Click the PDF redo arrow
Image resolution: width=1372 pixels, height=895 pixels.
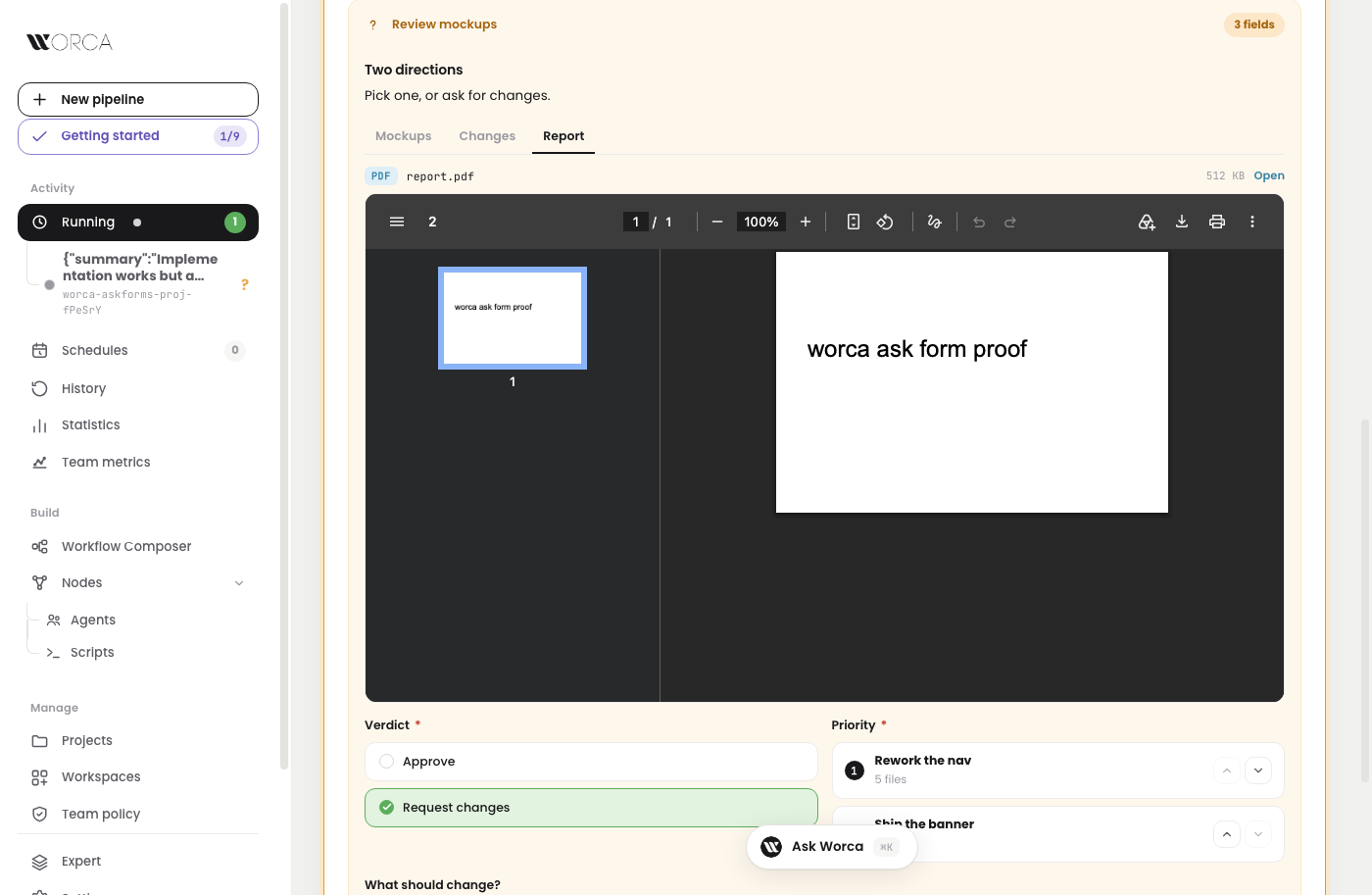pos(1010,222)
